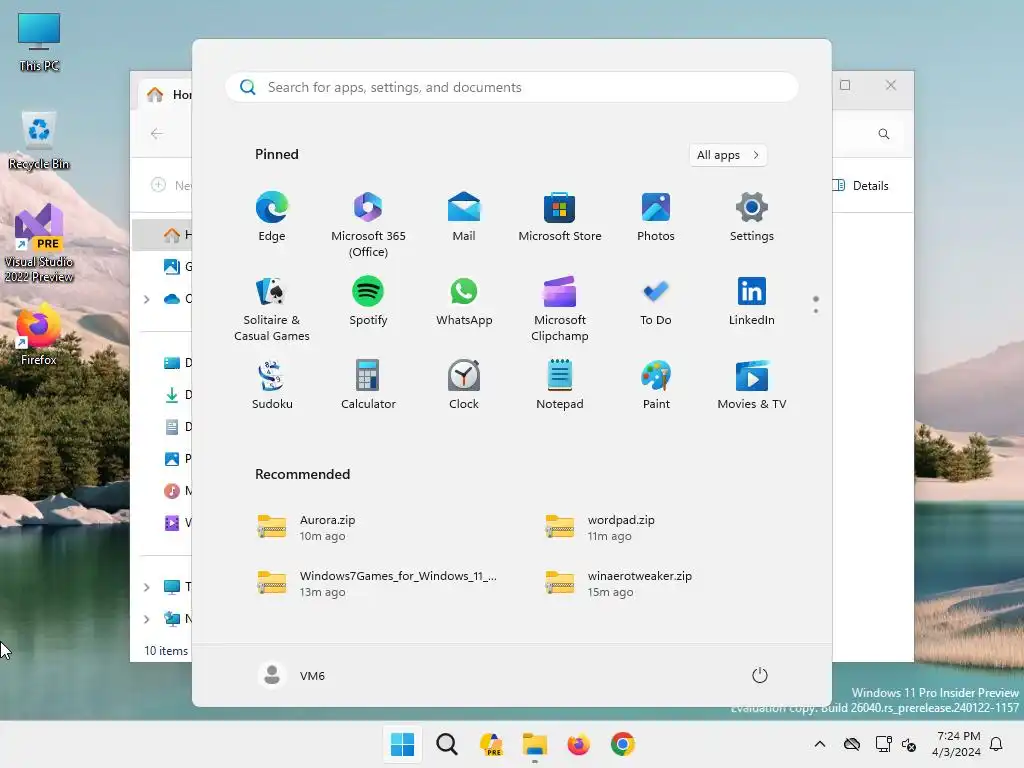Open LinkedIn from pinned apps
The width and height of the screenshot is (1024, 768).
(x=752, y=301)
